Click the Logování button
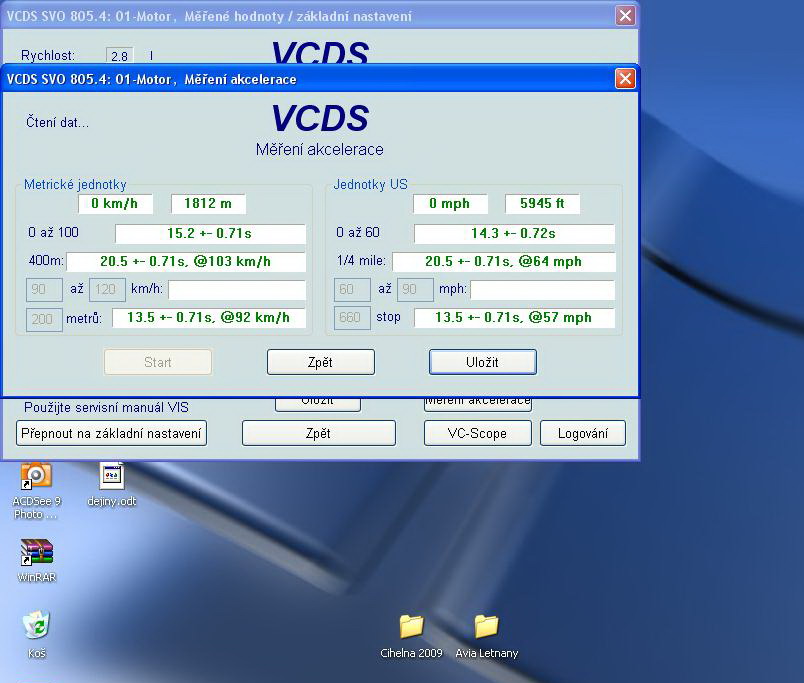This screenshot has height=683, width=804. [583, 433]
